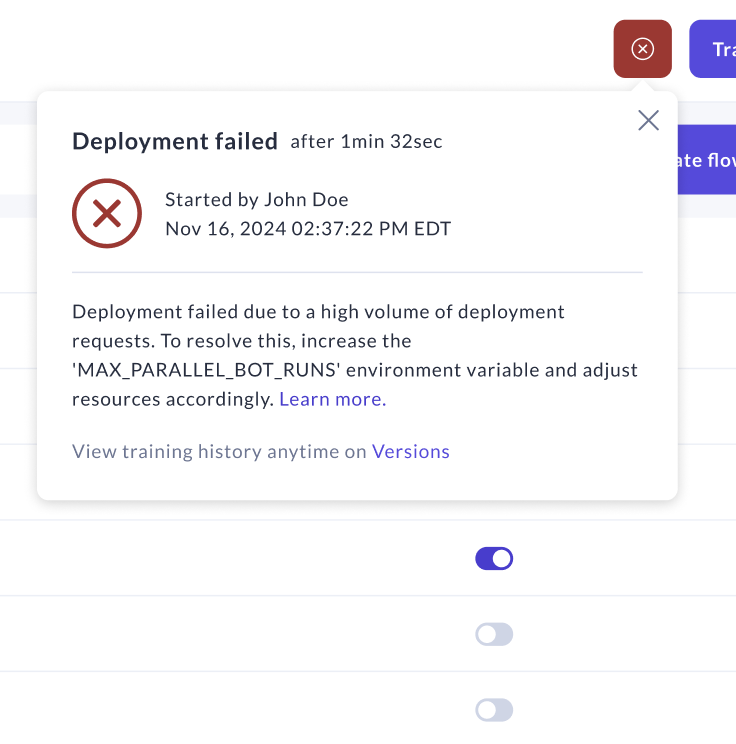The image size is (736, 744).
Task: Click the horizontal divider line in the popover
Action: point(357,272)
